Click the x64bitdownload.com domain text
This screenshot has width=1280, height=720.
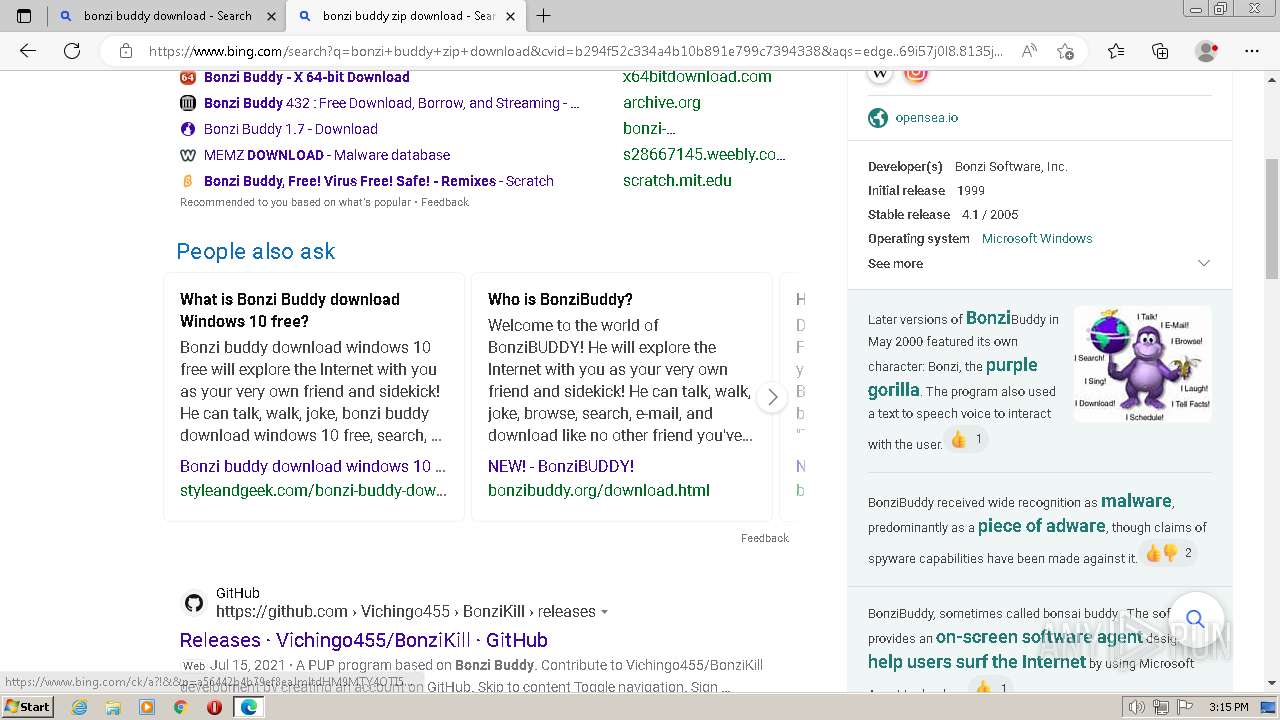(x=697, y=77)
